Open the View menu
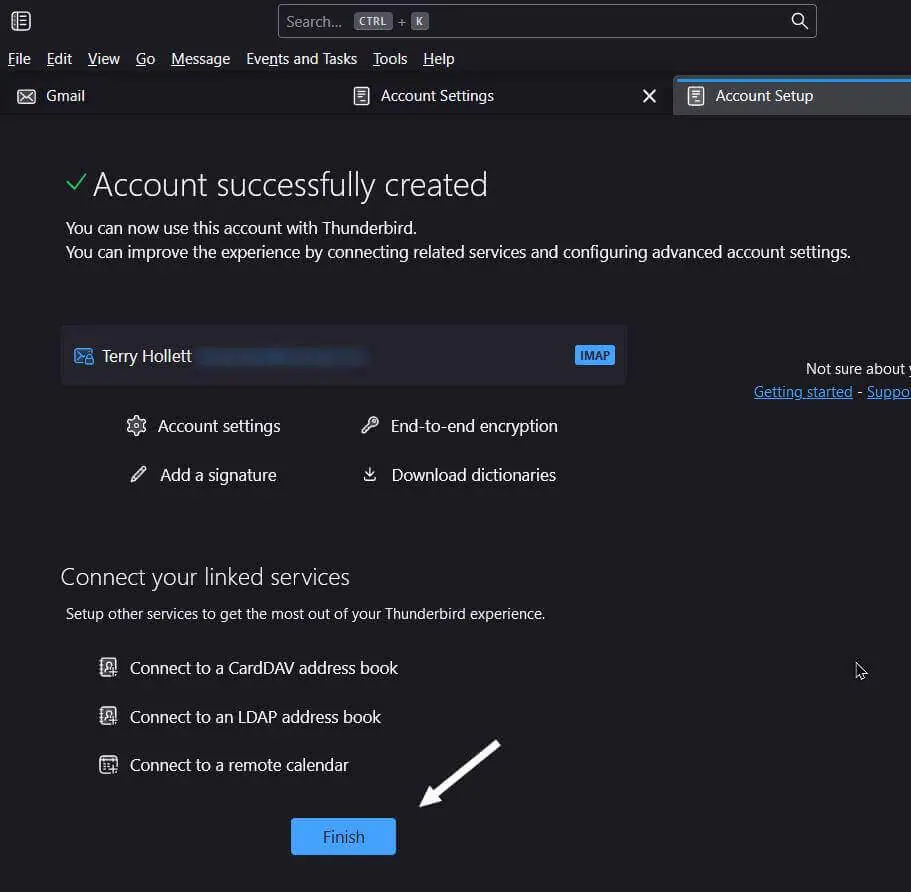Viewport: 911px width, 892px height. click(104, 59)
